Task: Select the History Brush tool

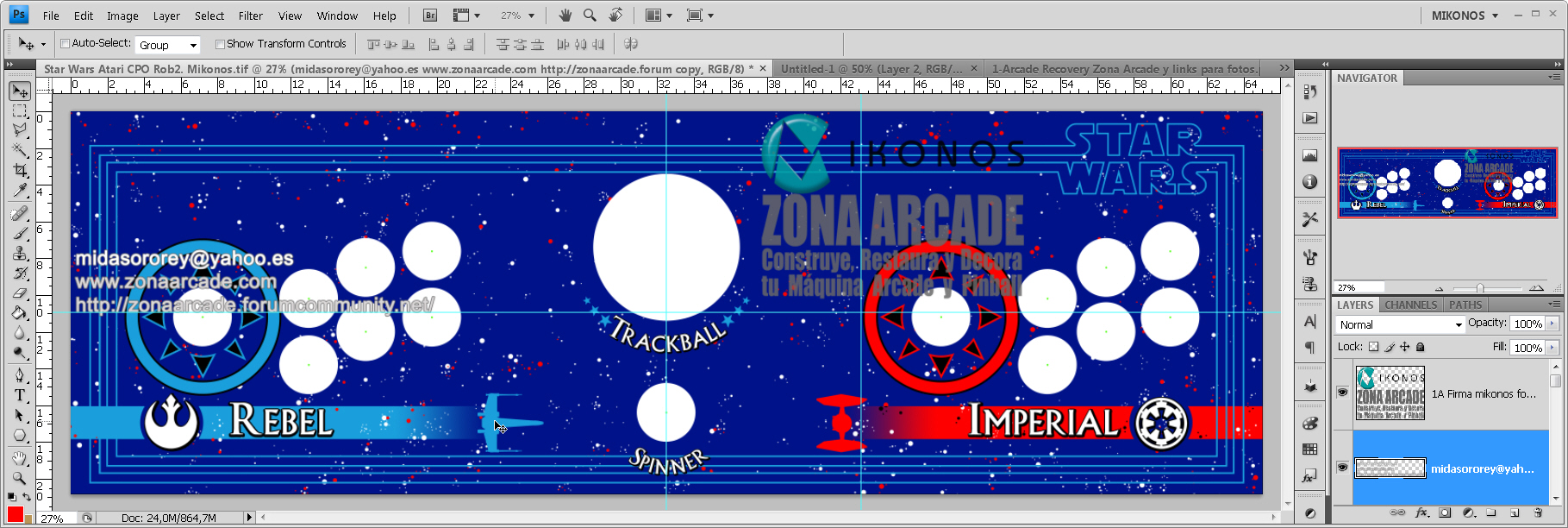Action: pos(20,273)
